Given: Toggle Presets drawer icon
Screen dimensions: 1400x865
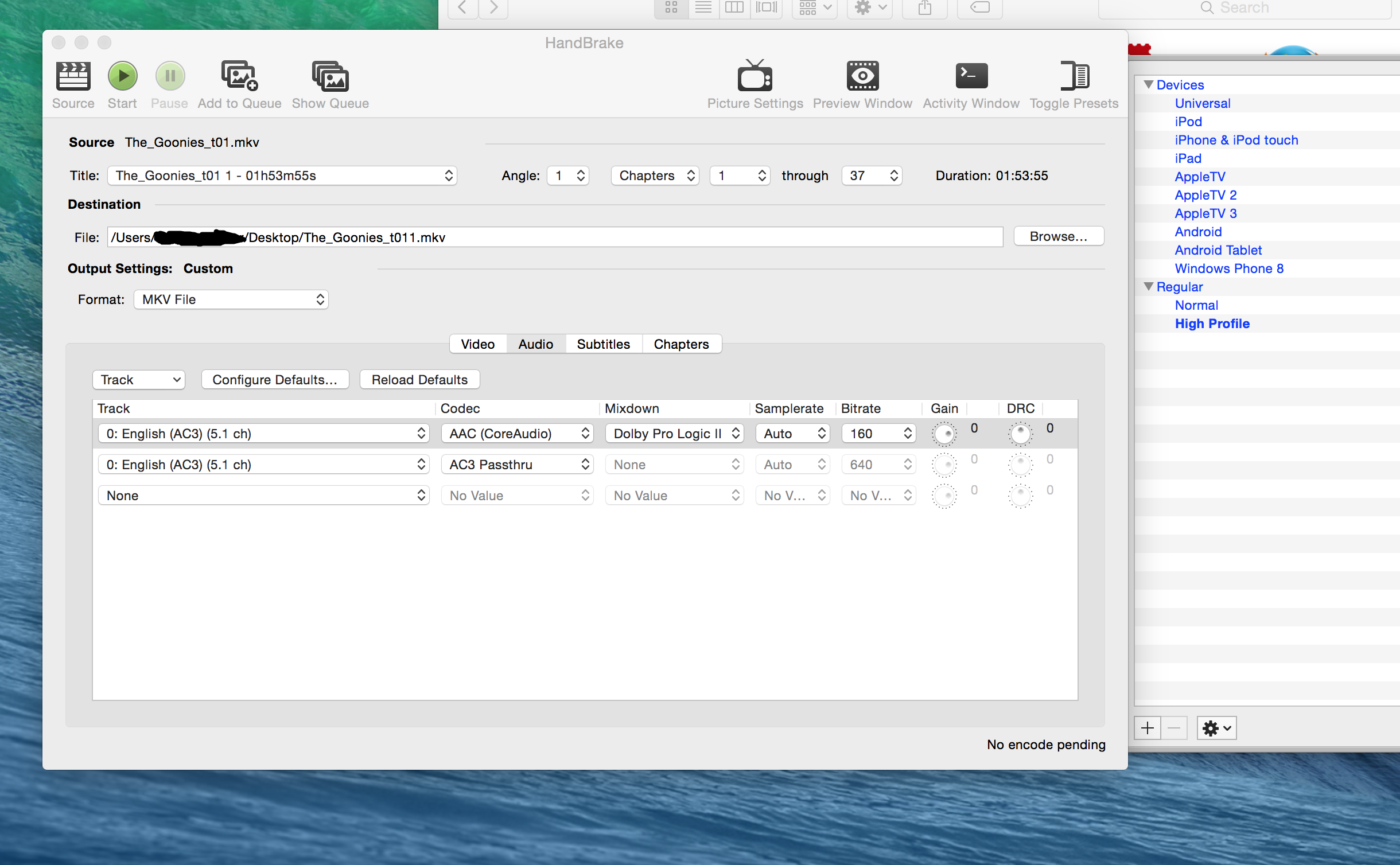Looking at the screenshot, I should tap(1074, 76).
